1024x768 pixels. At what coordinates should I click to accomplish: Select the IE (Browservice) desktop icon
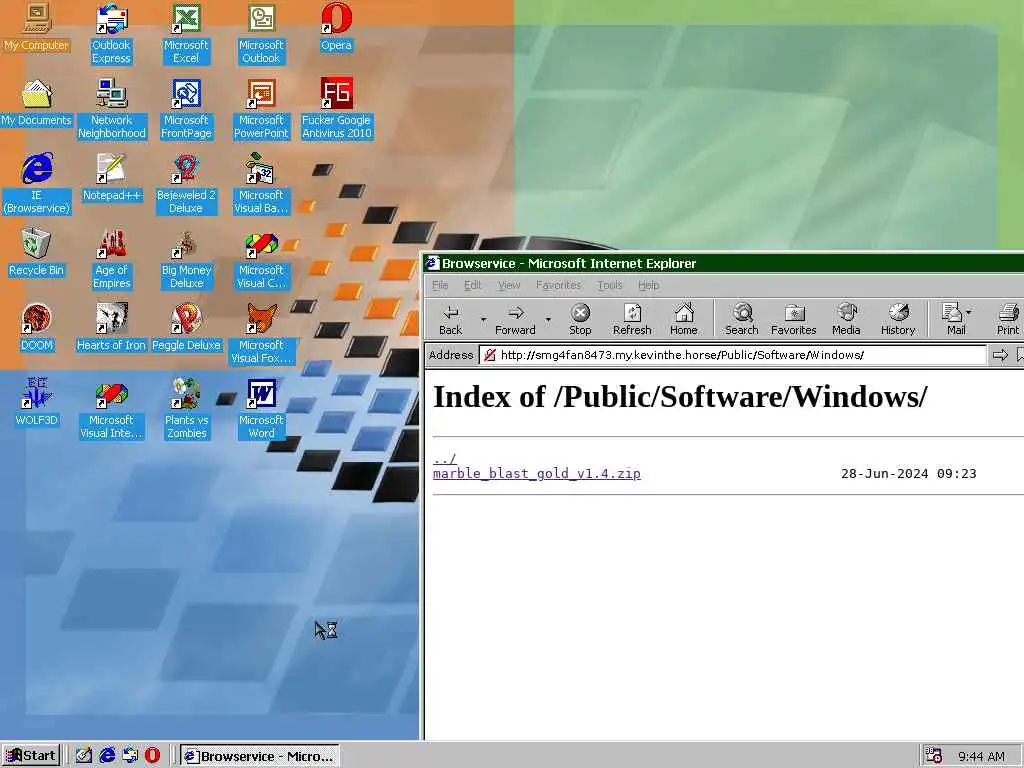[37, 184]
